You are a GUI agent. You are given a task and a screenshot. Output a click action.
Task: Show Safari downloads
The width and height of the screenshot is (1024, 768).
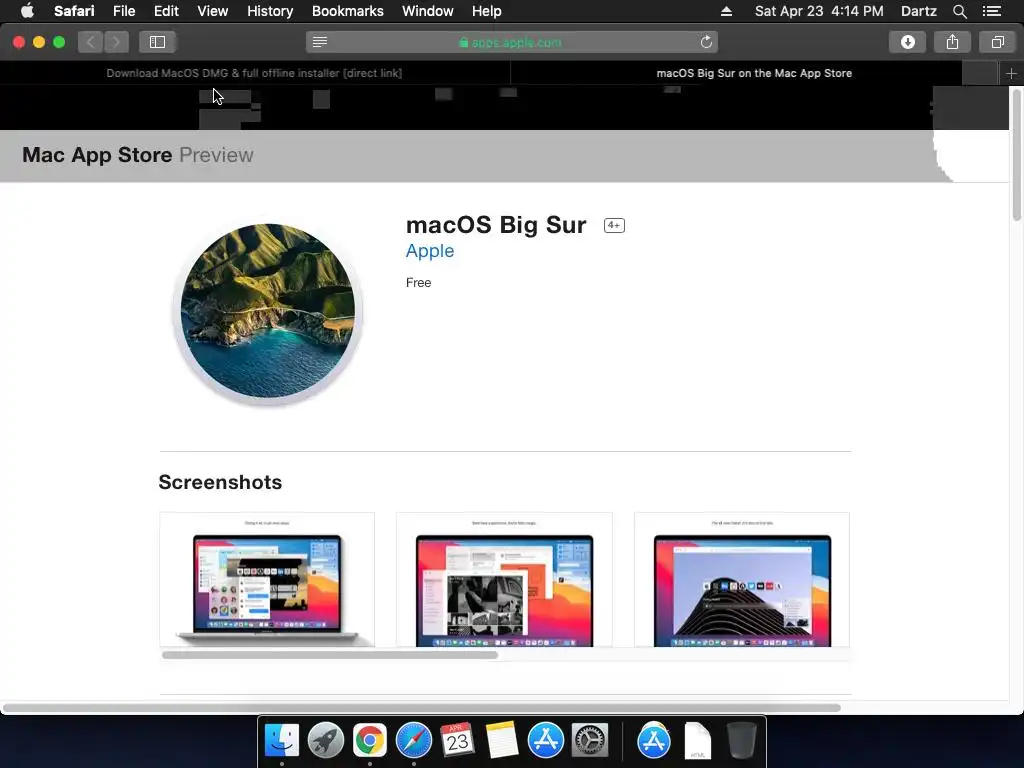pyautogui.click(x=908, y=42)
